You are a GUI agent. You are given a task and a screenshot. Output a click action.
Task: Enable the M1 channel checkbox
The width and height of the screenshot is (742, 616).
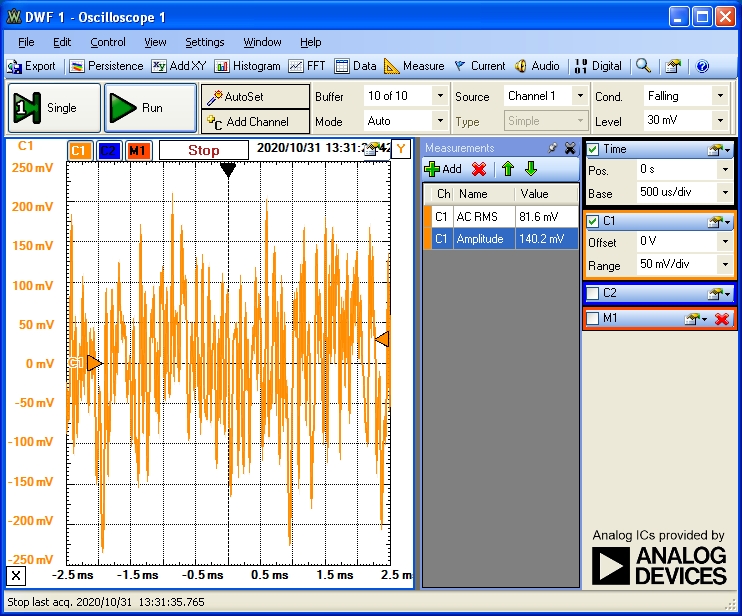click(x=592, y=318)
